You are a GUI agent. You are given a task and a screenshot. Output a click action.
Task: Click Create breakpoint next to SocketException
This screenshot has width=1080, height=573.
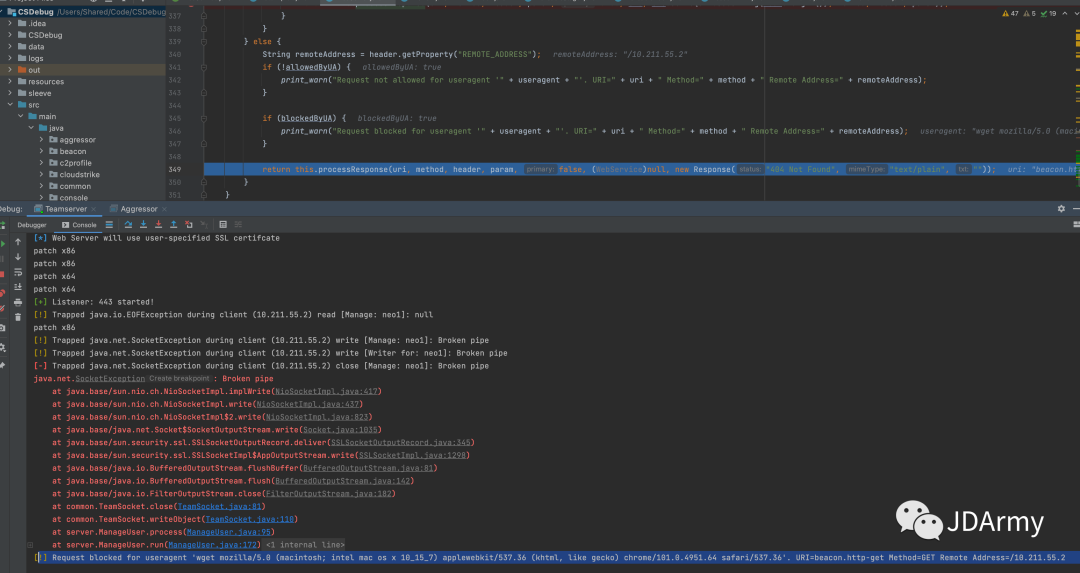pos(179,378)
